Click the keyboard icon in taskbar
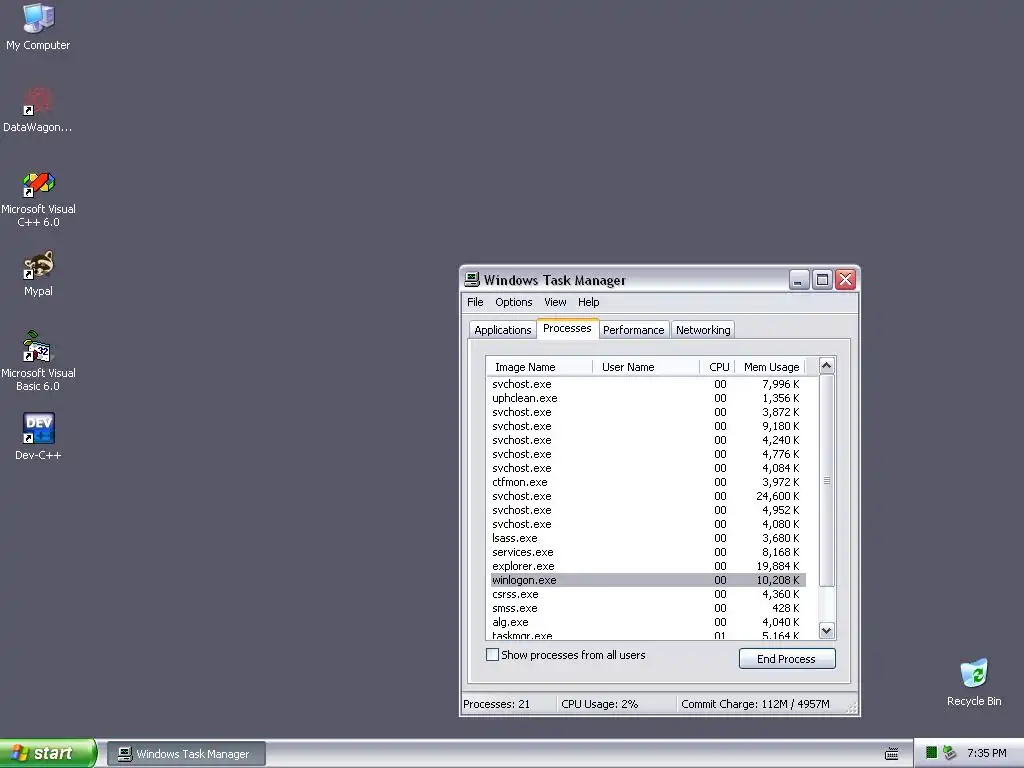The image size is (1024, 768). [891, 754]
